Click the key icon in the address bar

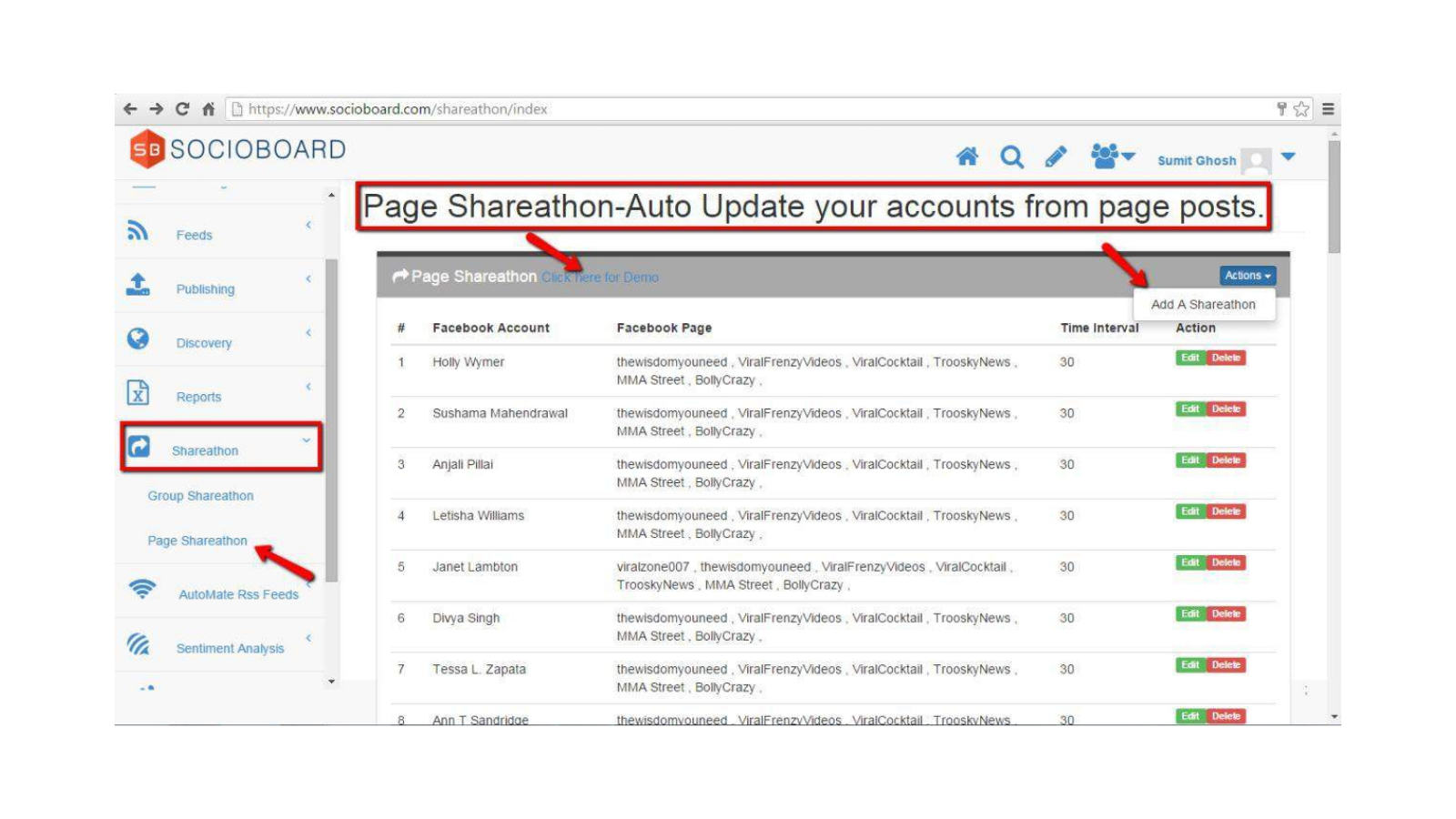point(1281,109)
